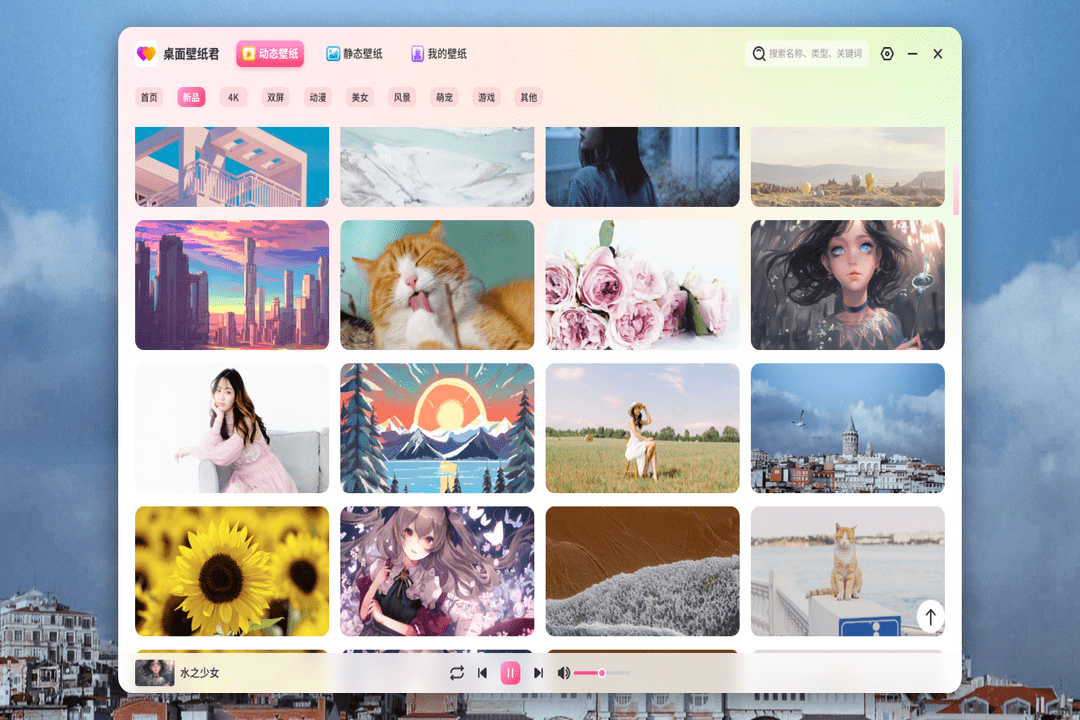
Task: Filter by the 双屏 category
Action: tap(276, 97)
